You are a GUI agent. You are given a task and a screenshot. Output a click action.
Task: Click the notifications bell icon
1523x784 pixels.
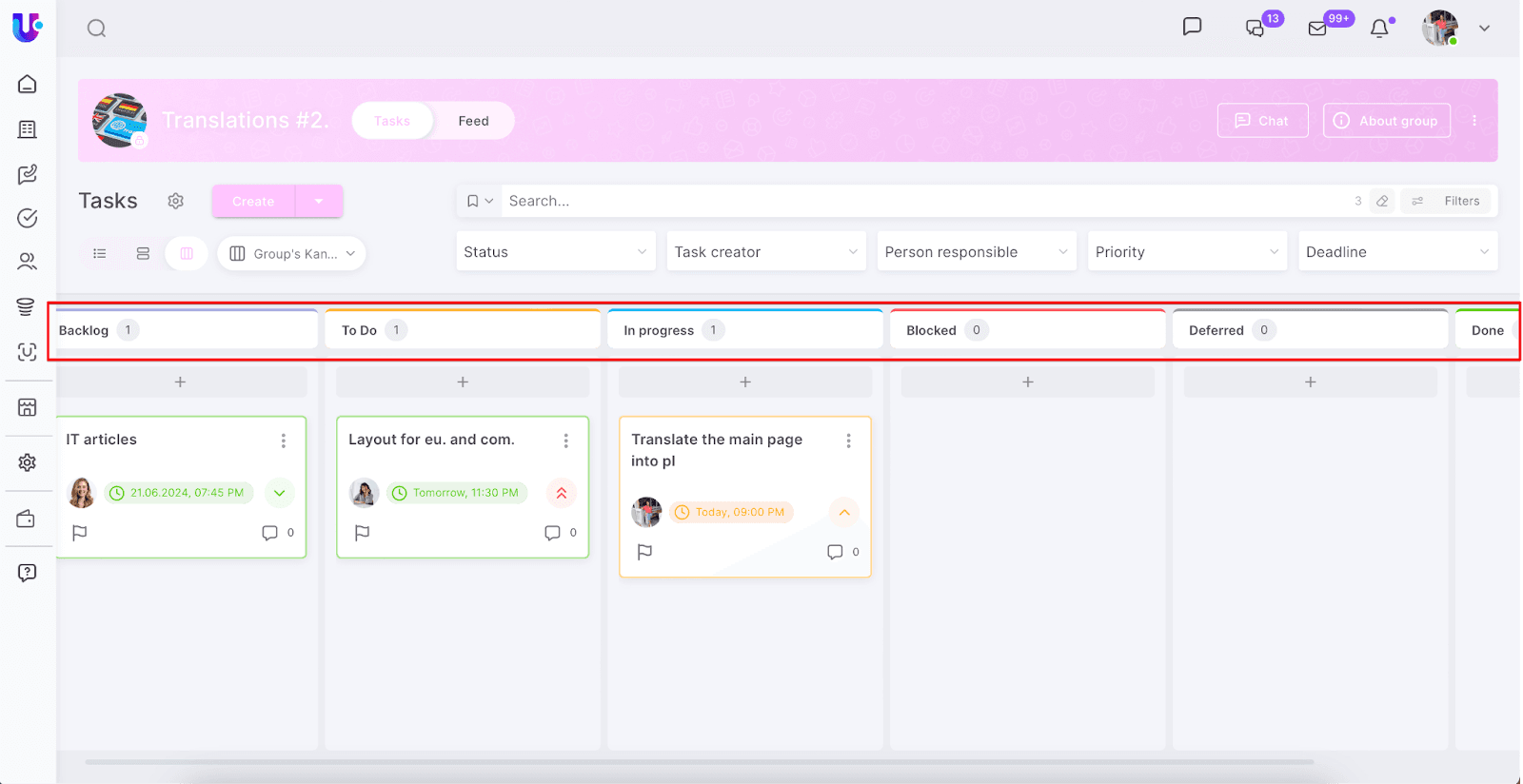point(1379,29)
